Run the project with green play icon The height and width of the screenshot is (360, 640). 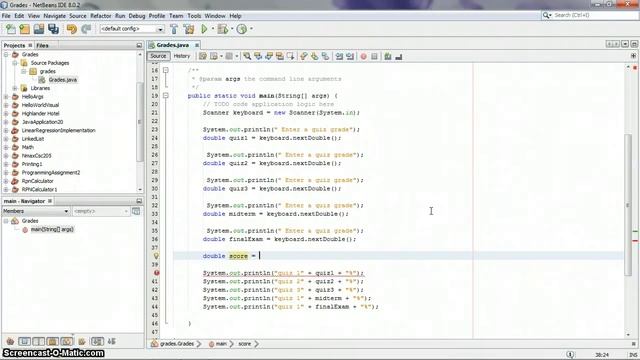tap(204, 29)
